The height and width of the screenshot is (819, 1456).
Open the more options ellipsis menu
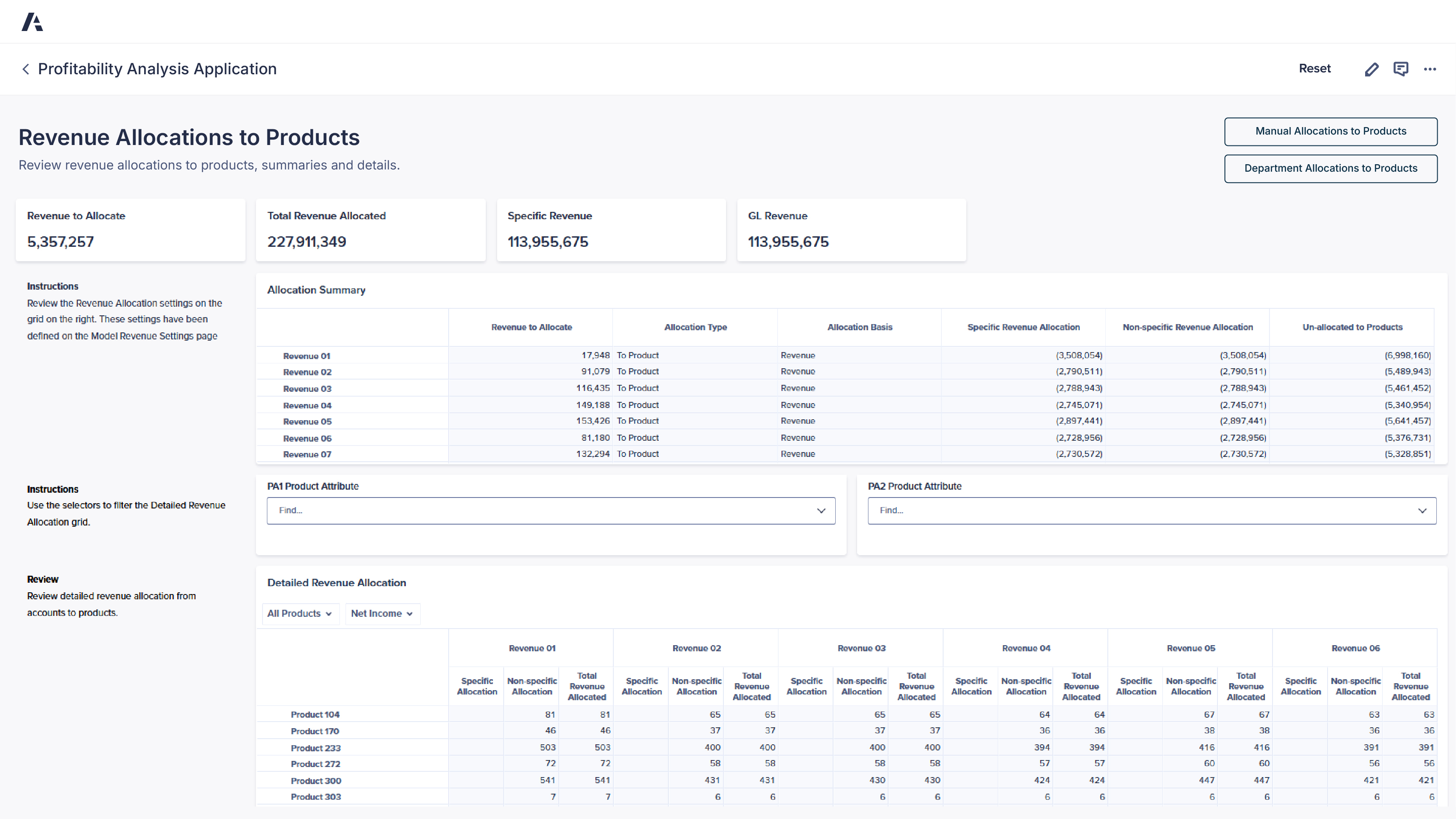coord(1431,69)
